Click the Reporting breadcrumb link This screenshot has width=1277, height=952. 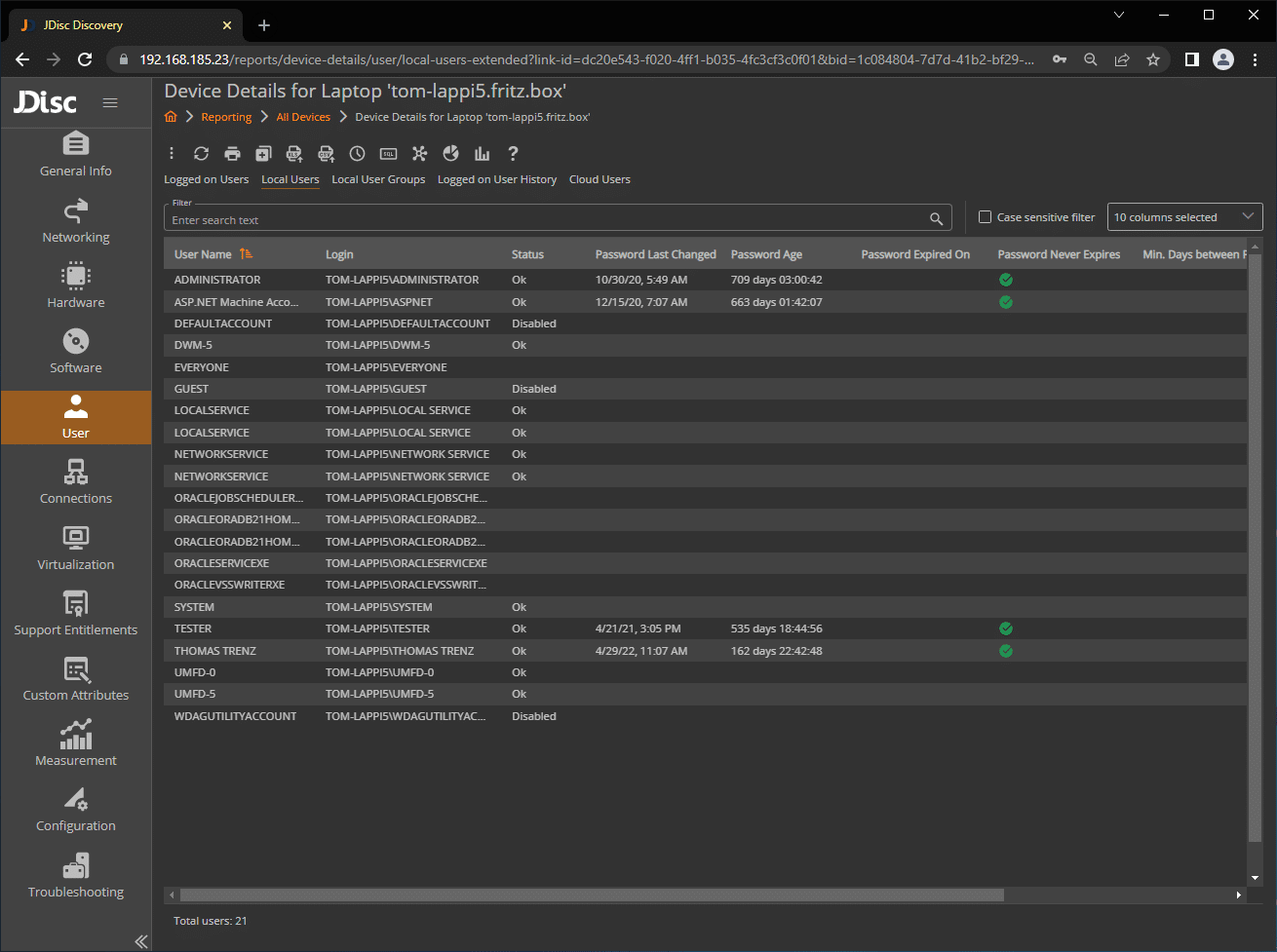point(226,117)
